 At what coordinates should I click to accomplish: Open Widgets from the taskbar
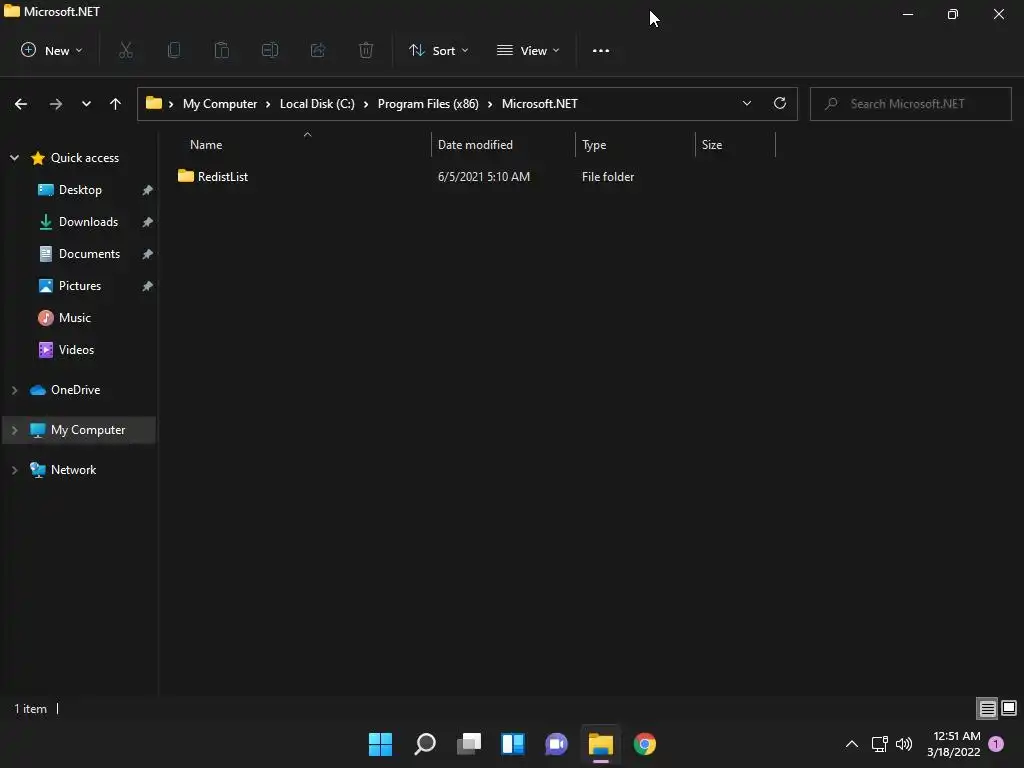pyautogui.click(x=513, y=744)
